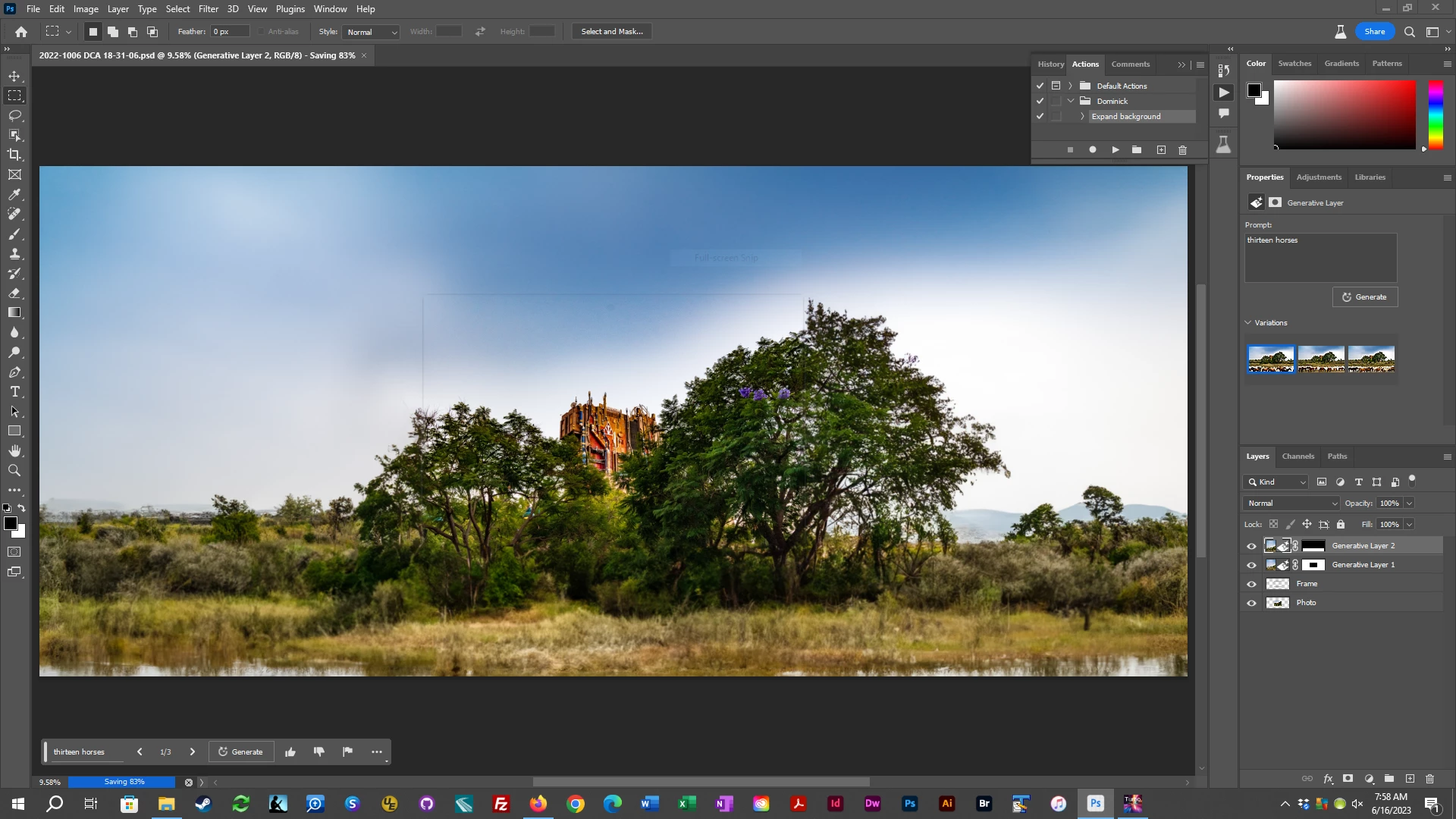The image size is (1456, 819).
Task: Toggle visibility of the Photo layer
Action: pos(1251,603)
